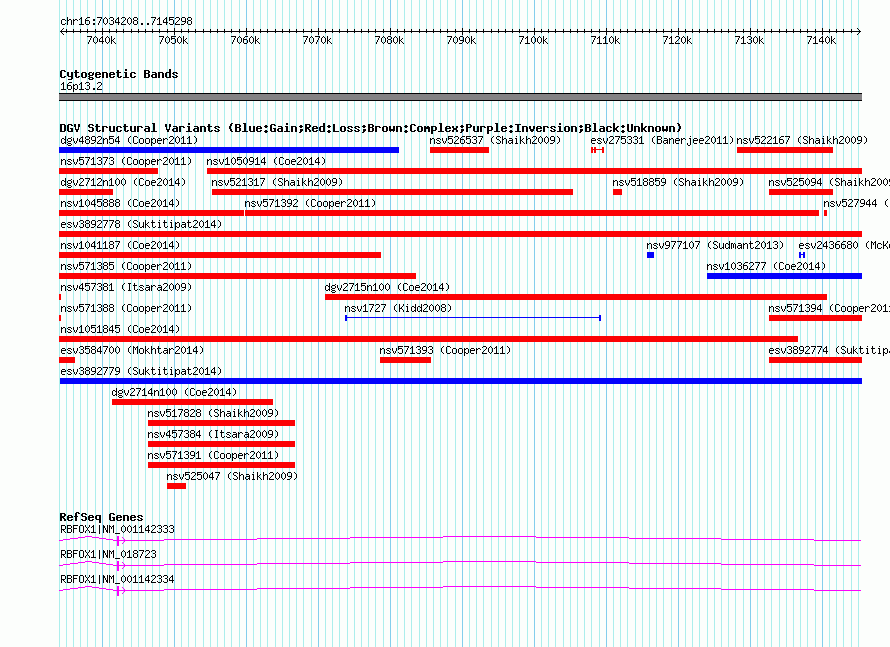This screenshot has width=890, height=647.
Task: Select nsv457384 (Itsara2009) label
Action: click(213, 434)
